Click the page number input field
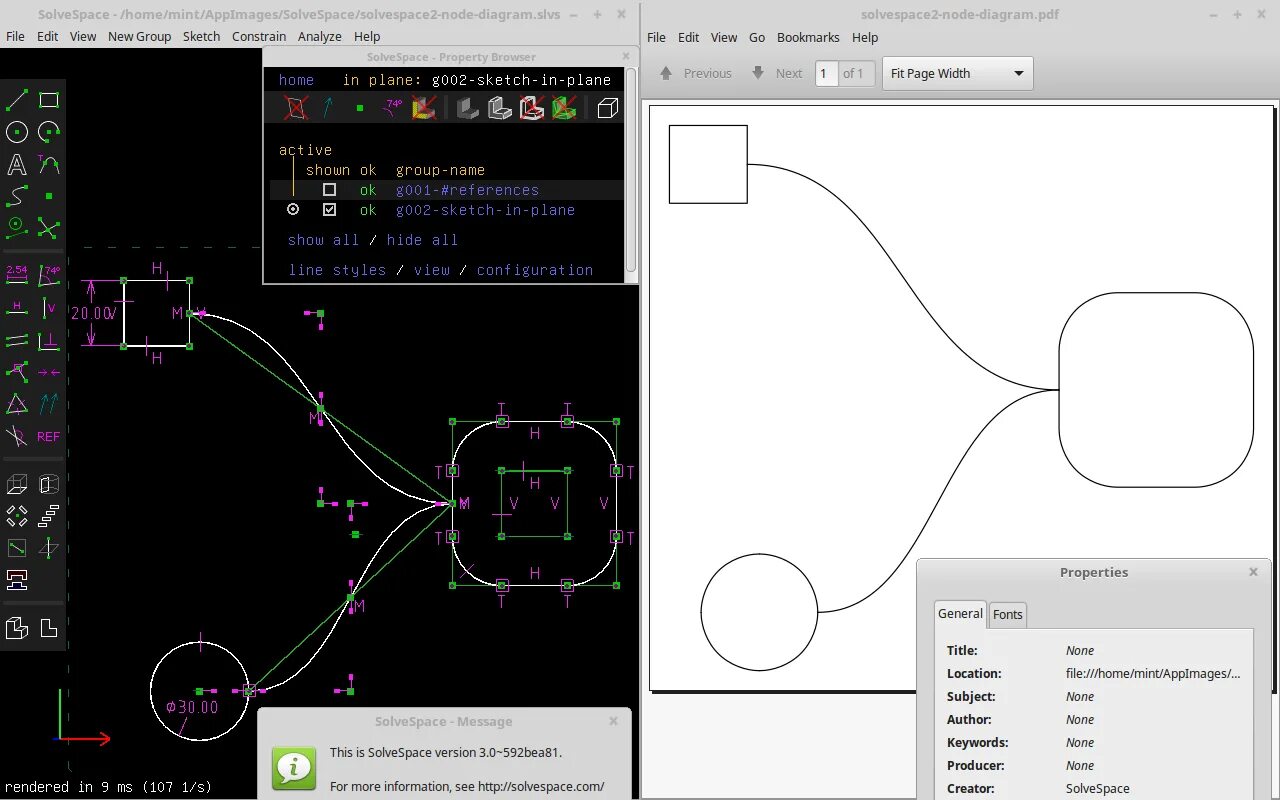1280x800 pixels. 827,73
